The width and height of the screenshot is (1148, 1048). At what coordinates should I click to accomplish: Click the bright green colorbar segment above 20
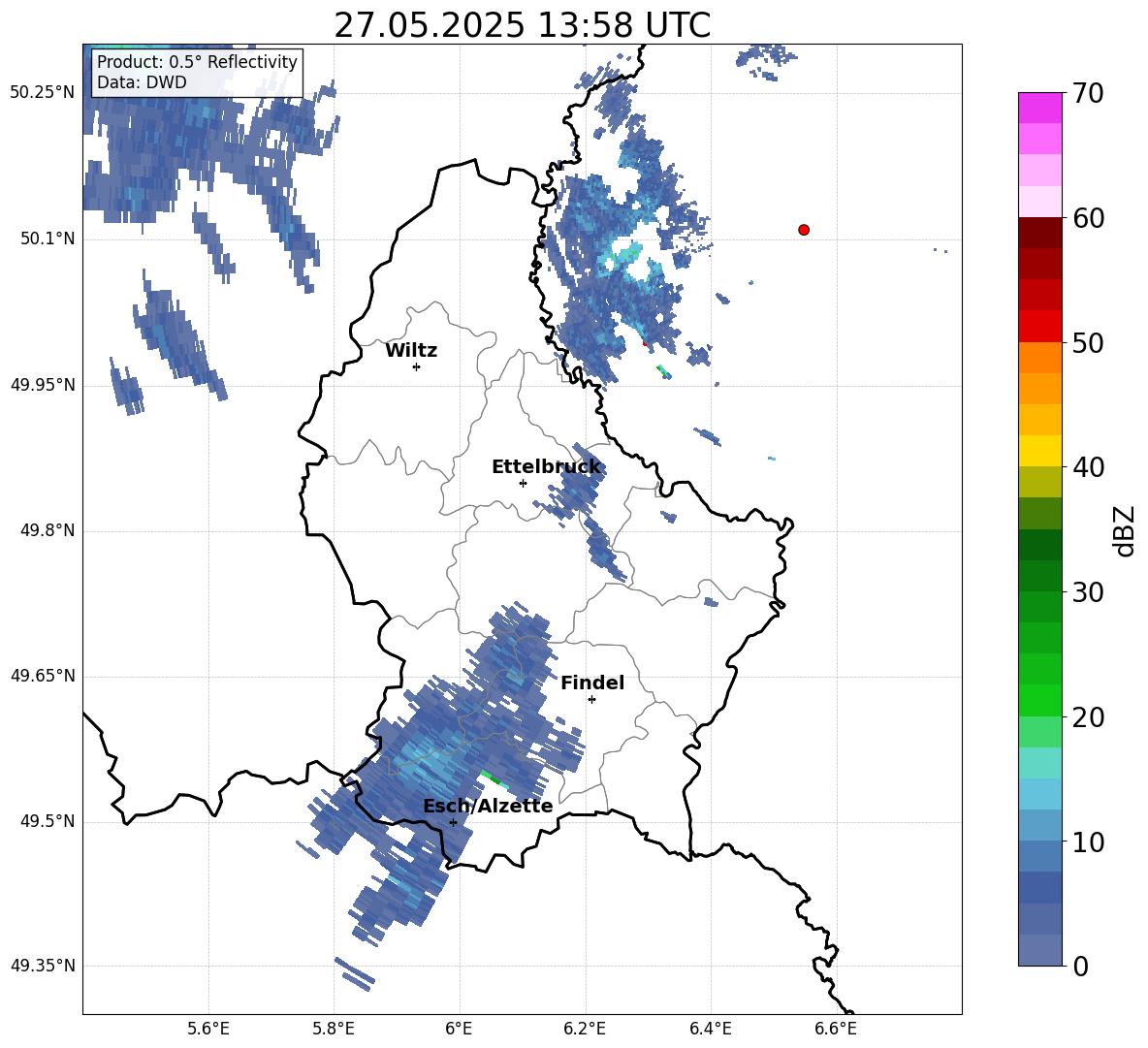coord(1039,700)
